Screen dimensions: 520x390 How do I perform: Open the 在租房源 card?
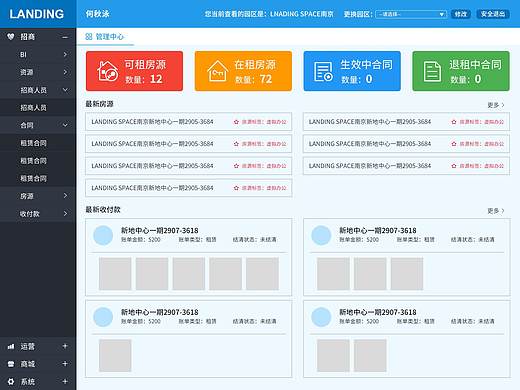243,71
